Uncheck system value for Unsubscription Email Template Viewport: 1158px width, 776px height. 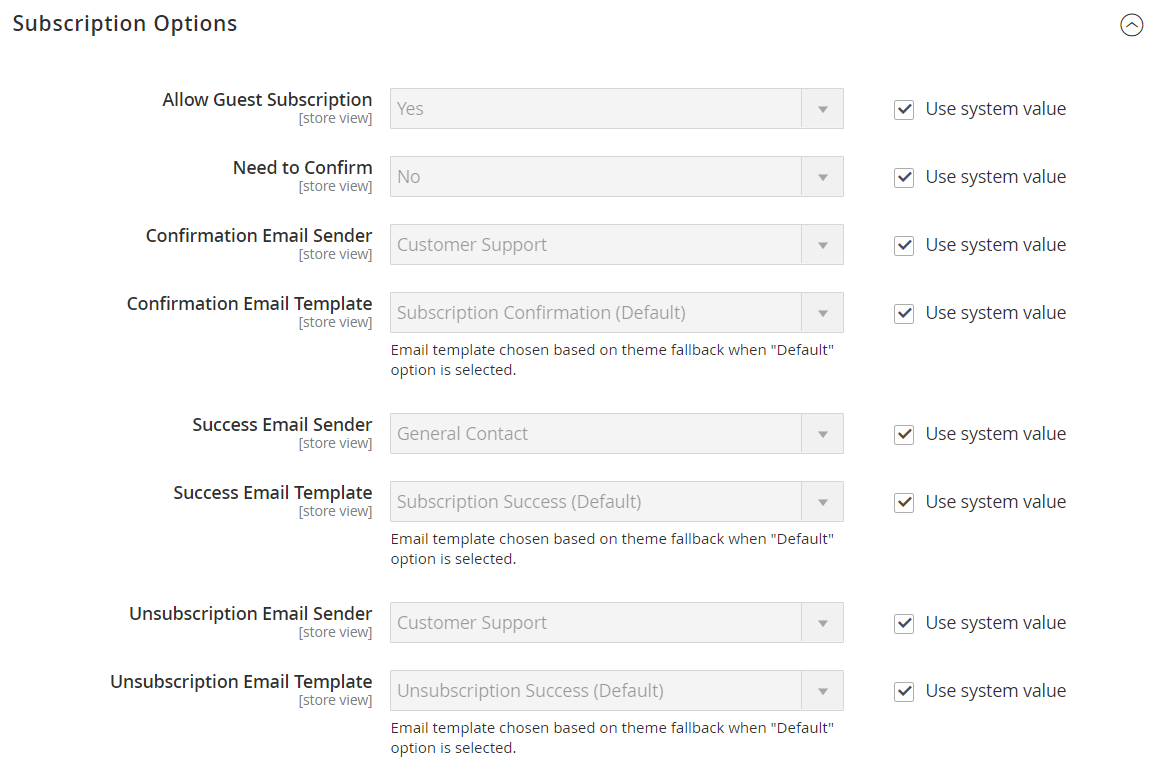[904, 691]
